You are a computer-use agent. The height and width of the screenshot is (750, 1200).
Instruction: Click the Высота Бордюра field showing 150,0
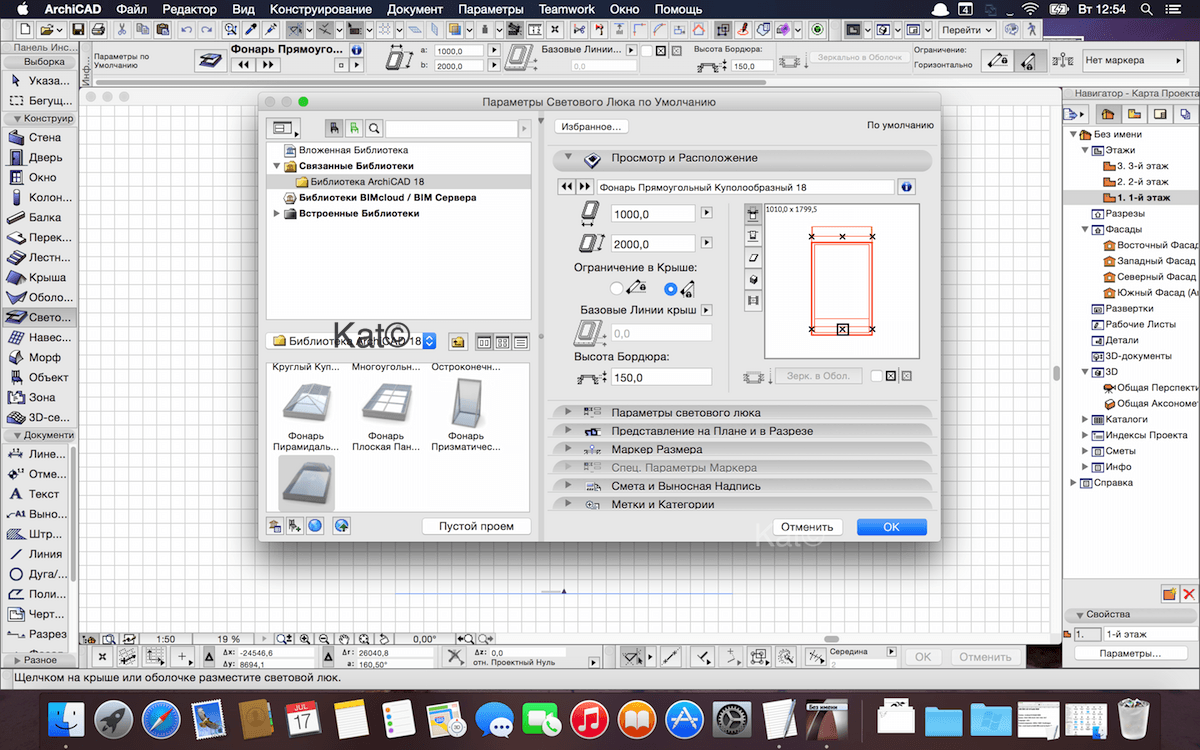661,377
